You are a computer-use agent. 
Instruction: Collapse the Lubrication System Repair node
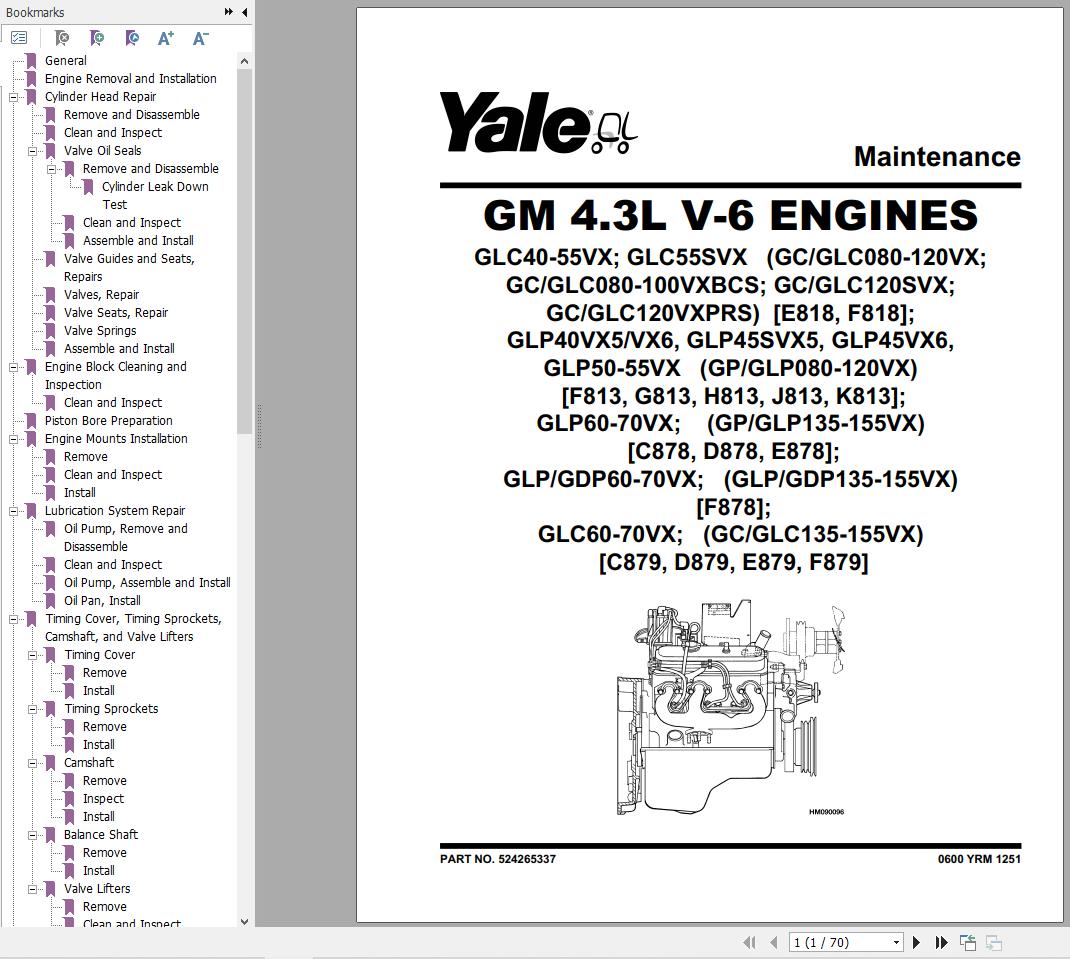[x=13, y=511]
